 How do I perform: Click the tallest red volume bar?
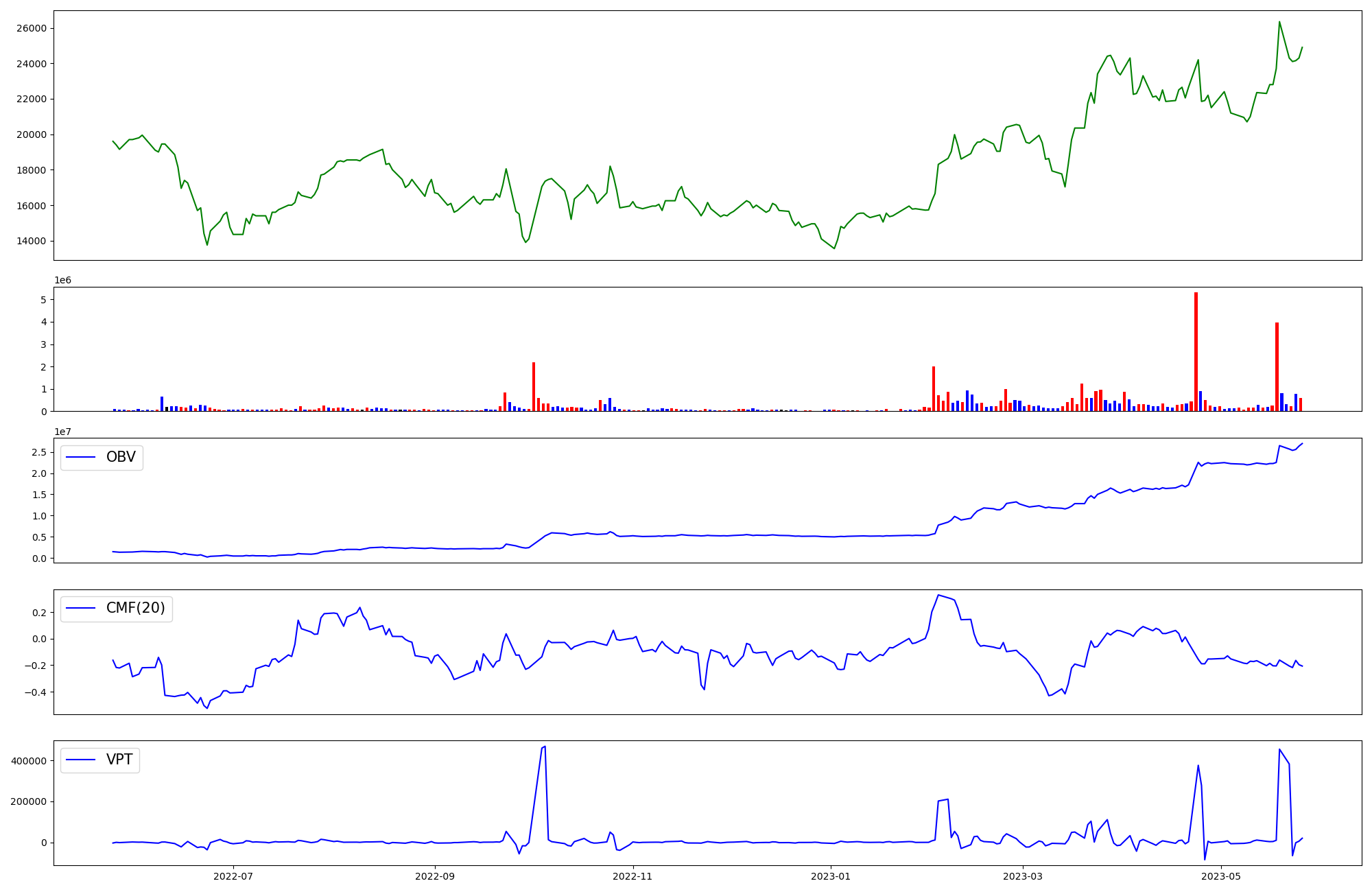coord(1196,351)
